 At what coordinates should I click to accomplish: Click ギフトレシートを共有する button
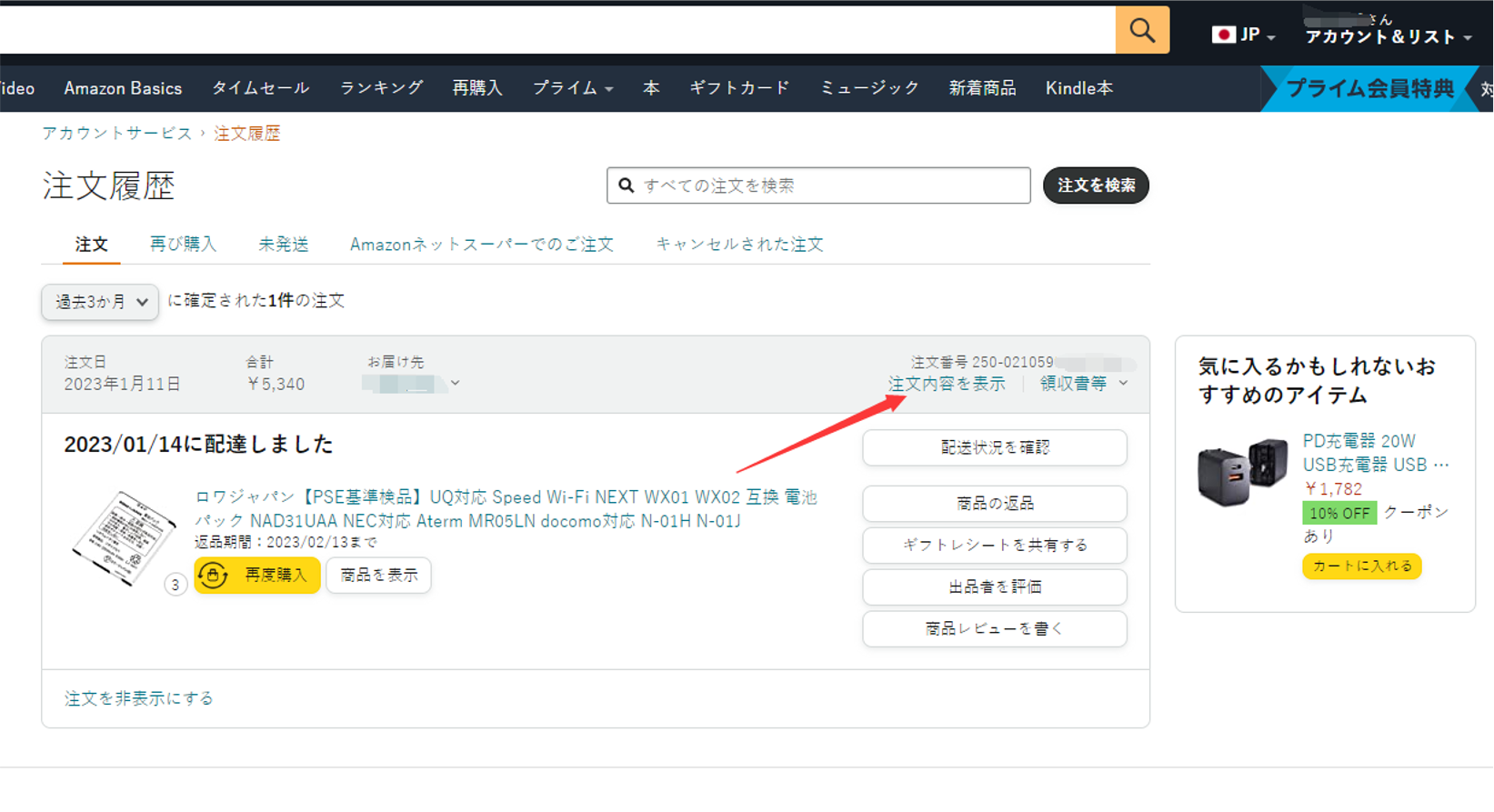tap(995, 546)
